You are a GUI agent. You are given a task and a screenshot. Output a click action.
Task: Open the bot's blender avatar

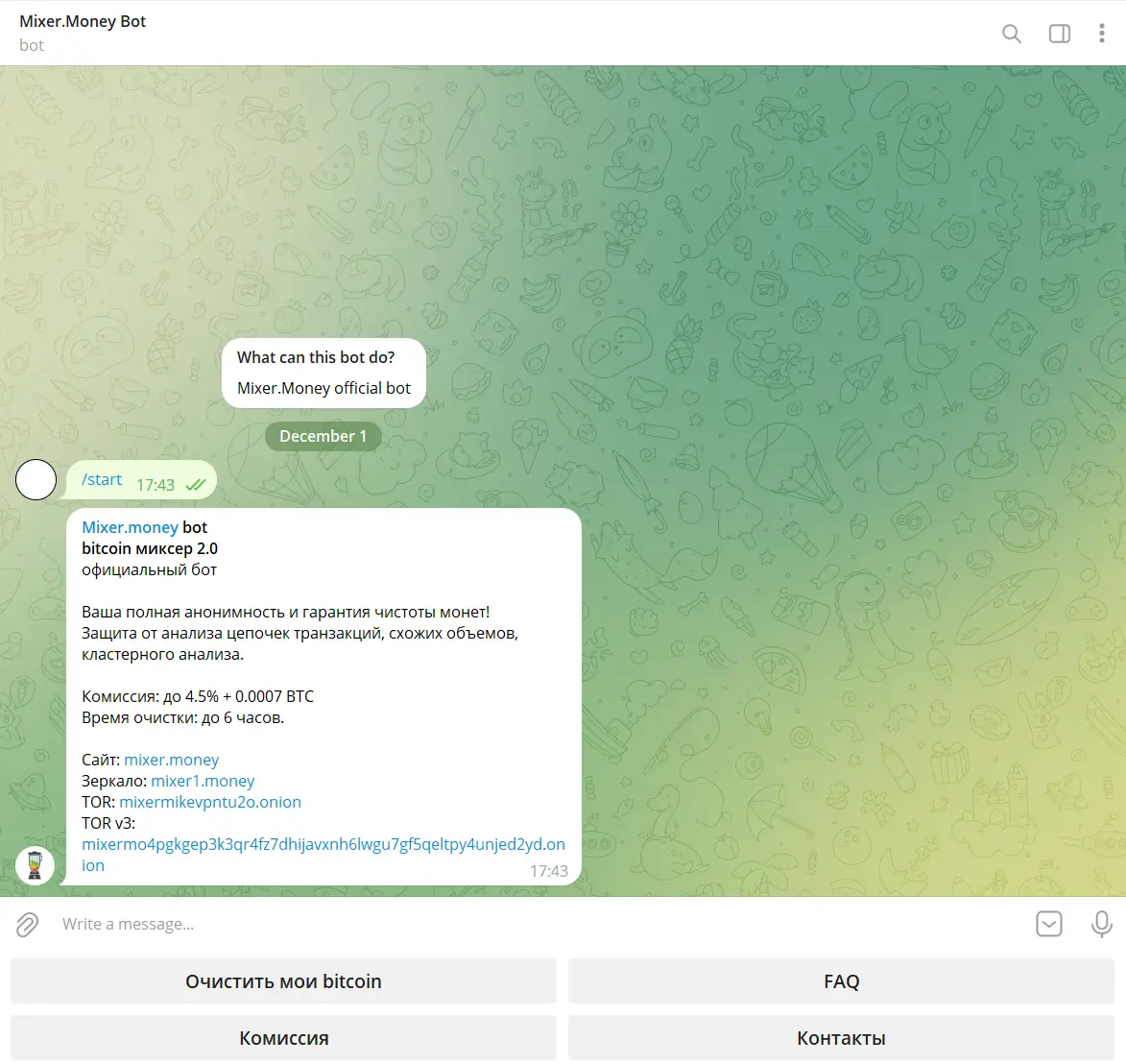click(x=36, y=865)
